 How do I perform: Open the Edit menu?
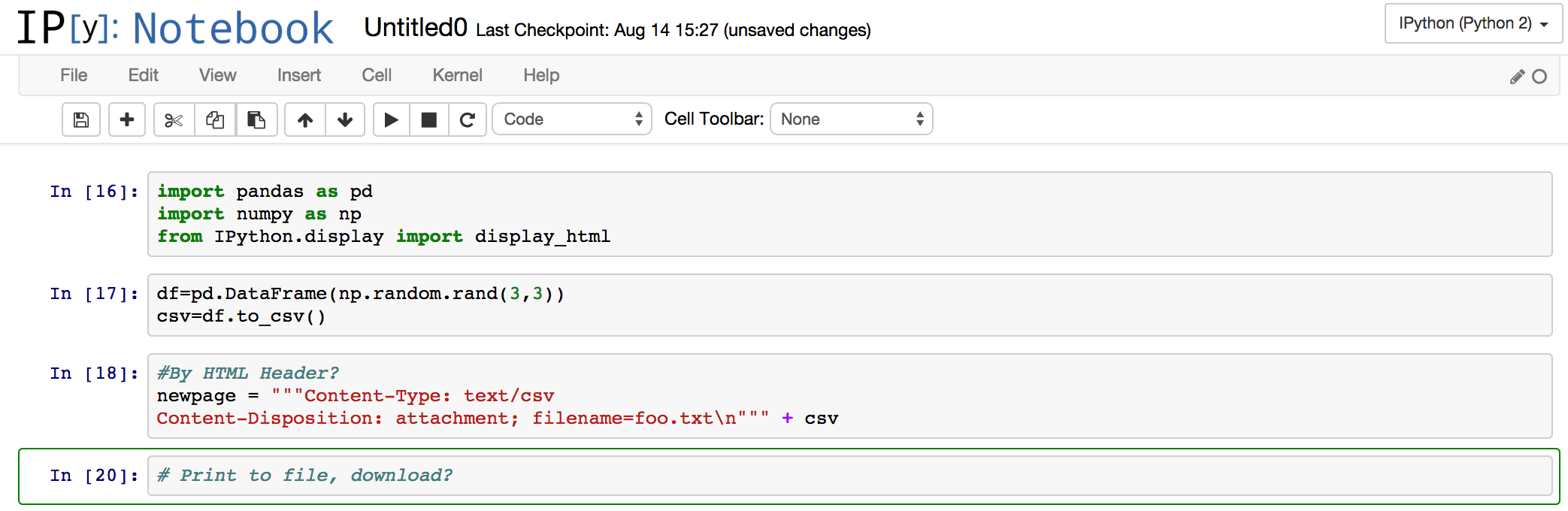143,75
